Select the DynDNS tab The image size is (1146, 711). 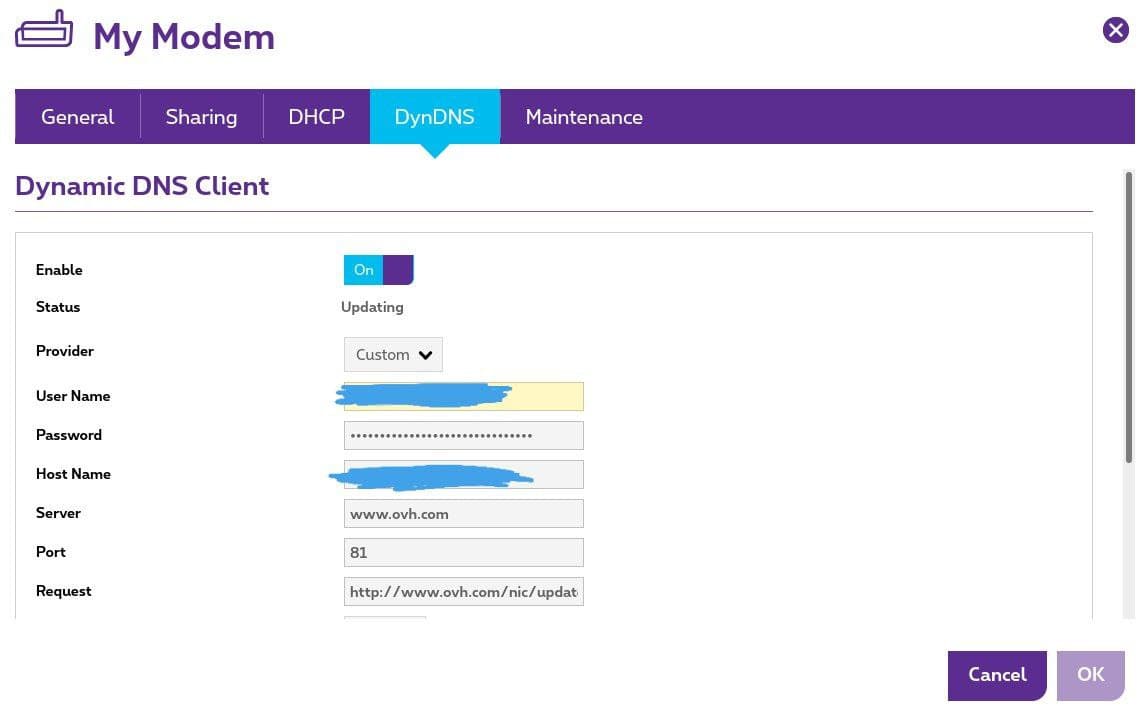point(434,117)
